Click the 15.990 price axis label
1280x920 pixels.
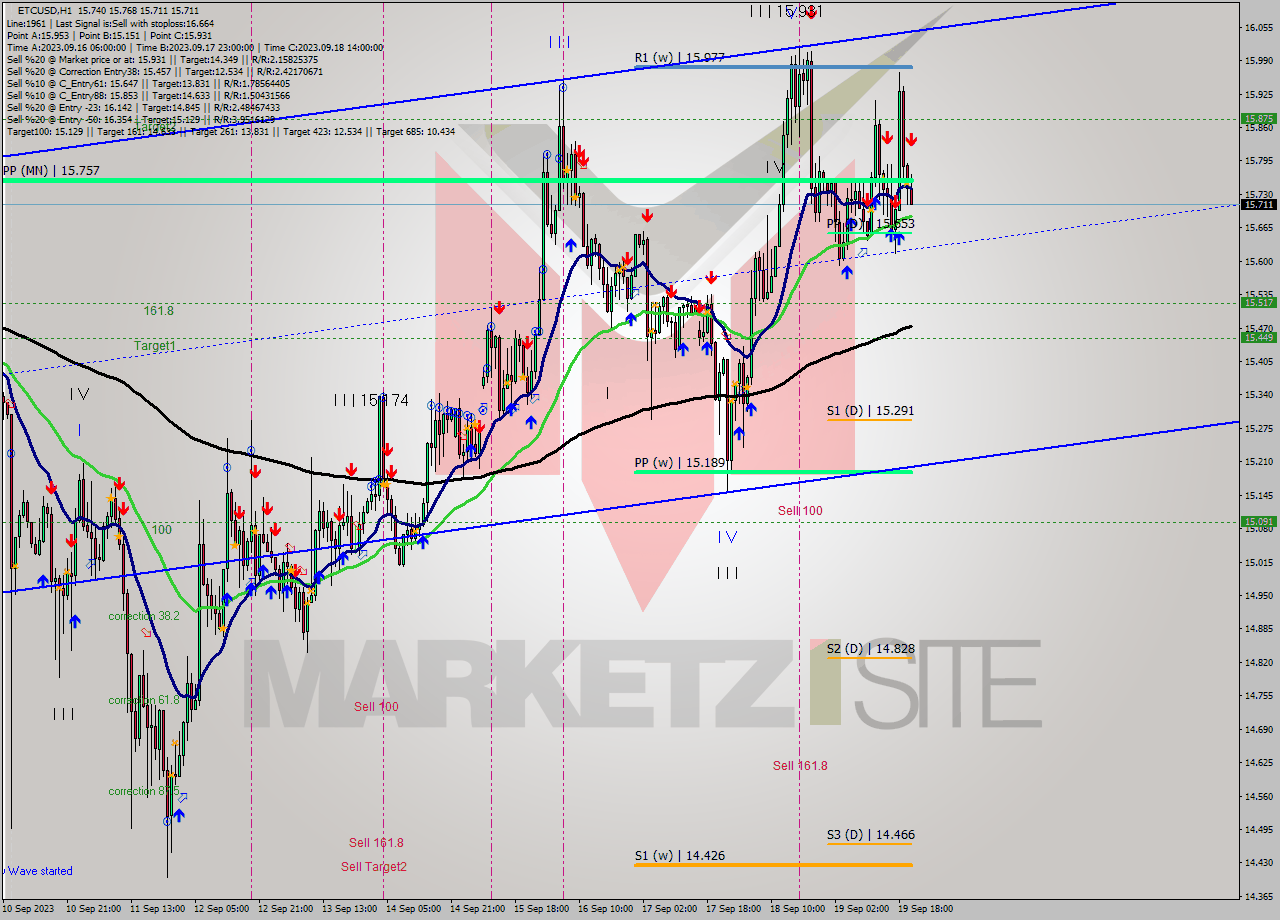[x=1259, y=61]
